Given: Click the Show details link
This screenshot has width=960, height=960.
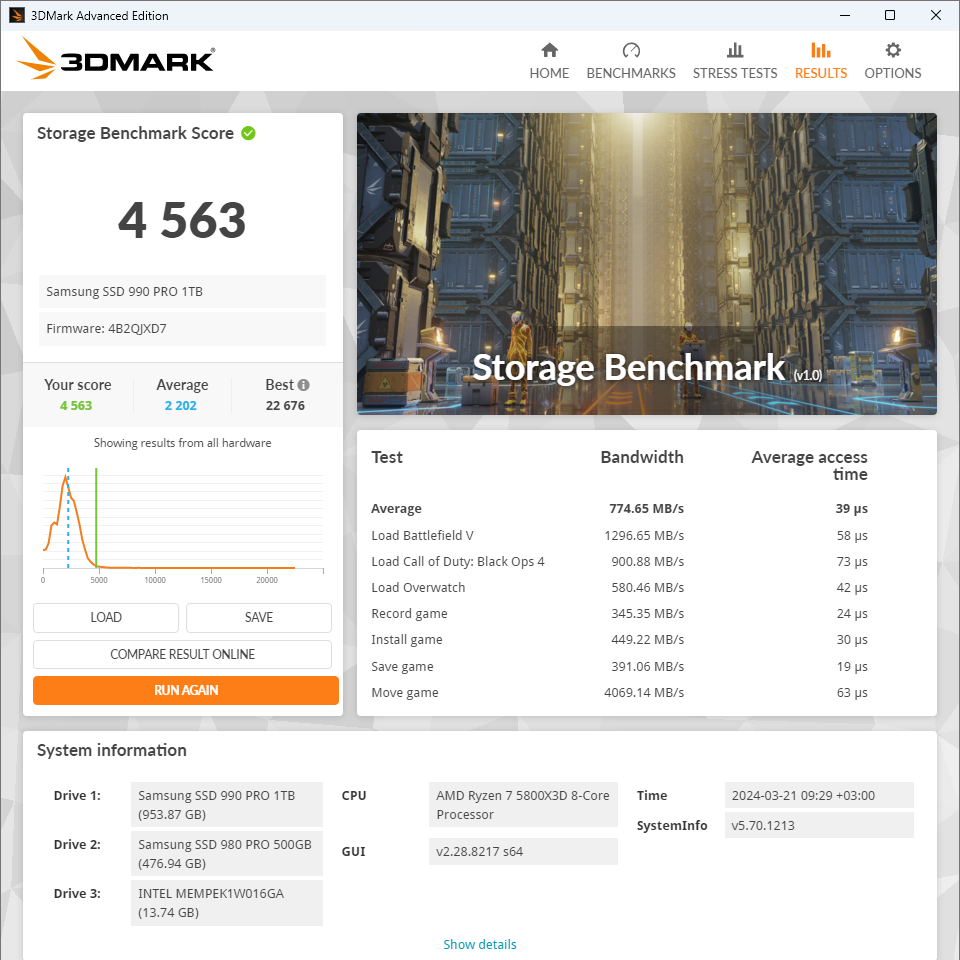Looking at the screenshot, I should point(479,944).
